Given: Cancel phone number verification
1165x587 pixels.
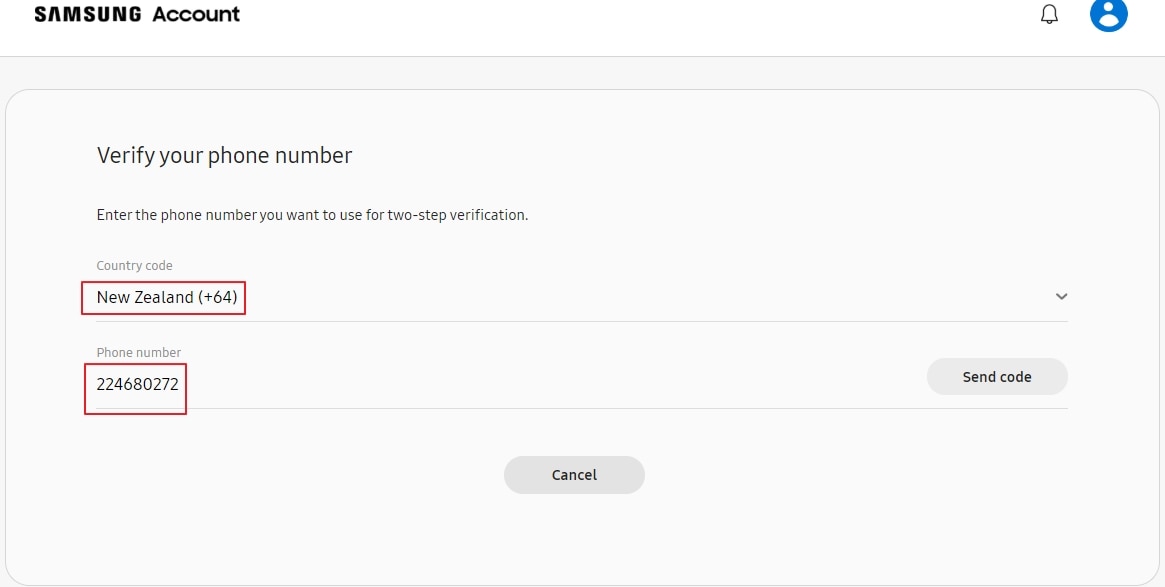Looking at the screenshot, I should [x=574, y=475].
